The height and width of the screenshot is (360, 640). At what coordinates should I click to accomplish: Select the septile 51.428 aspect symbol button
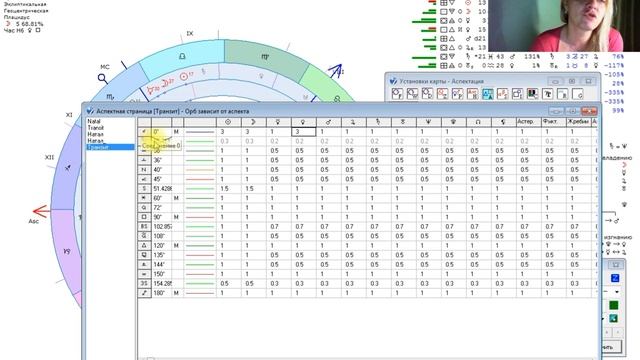pyautogui.click(x=144, y=189)
